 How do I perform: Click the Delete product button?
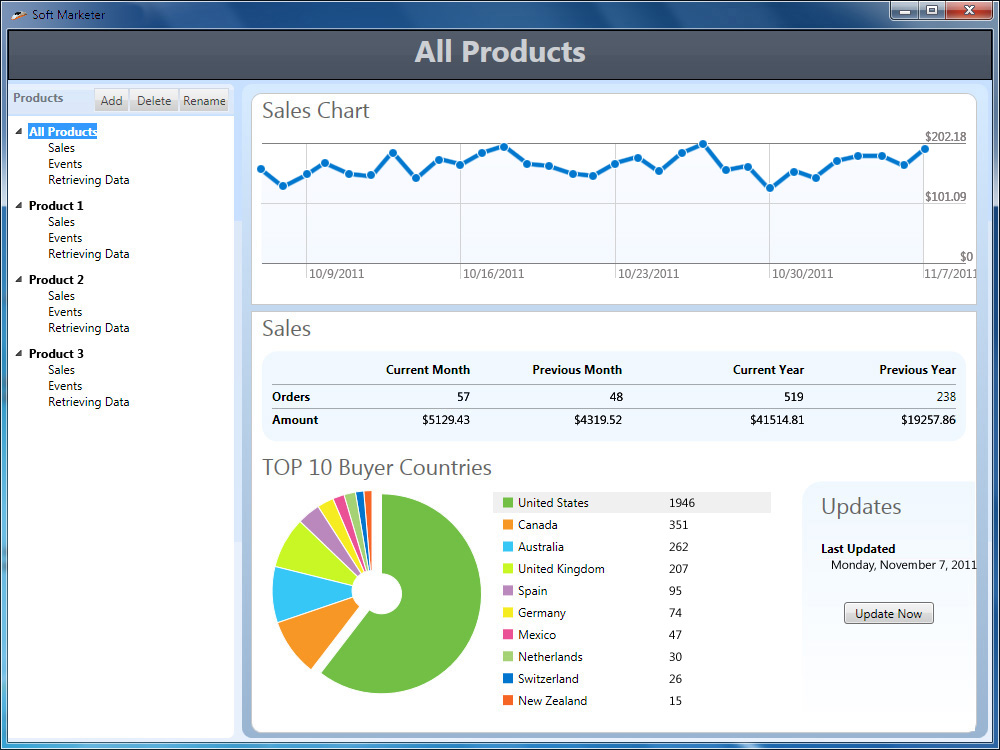point(154,100)
